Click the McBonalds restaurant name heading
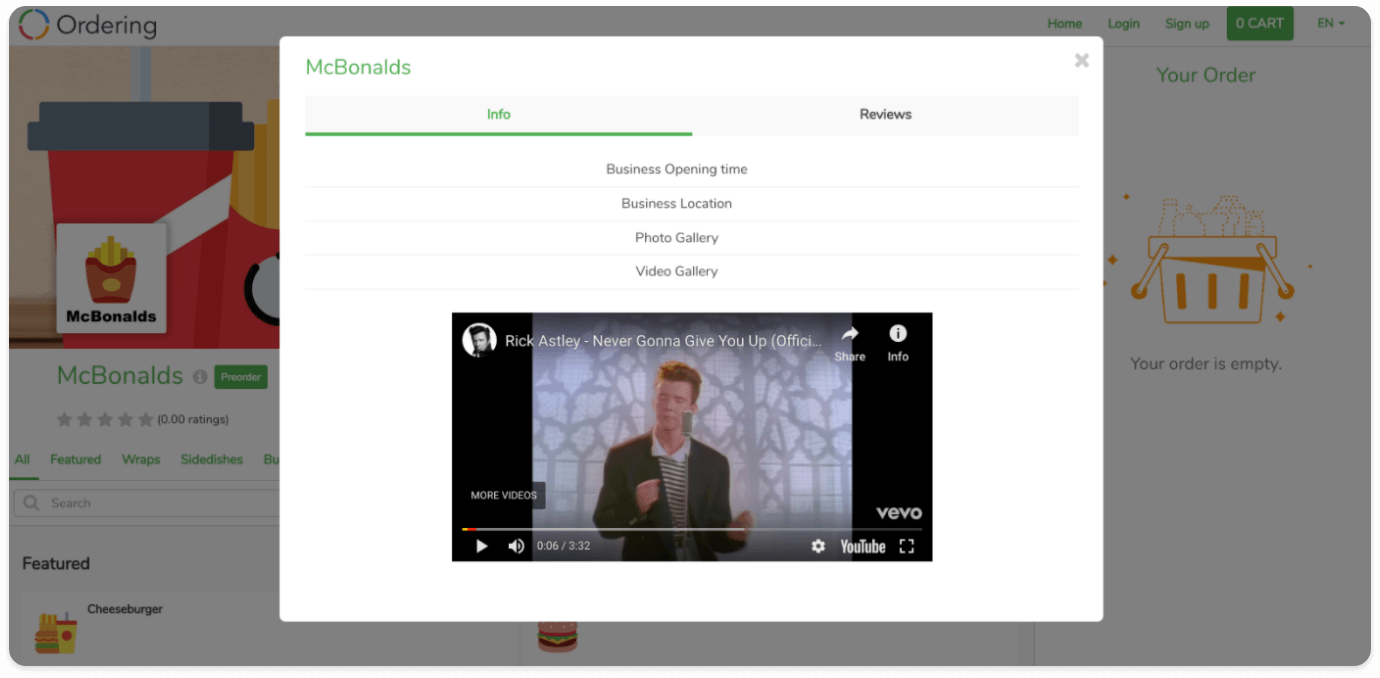 pos(120,376)
